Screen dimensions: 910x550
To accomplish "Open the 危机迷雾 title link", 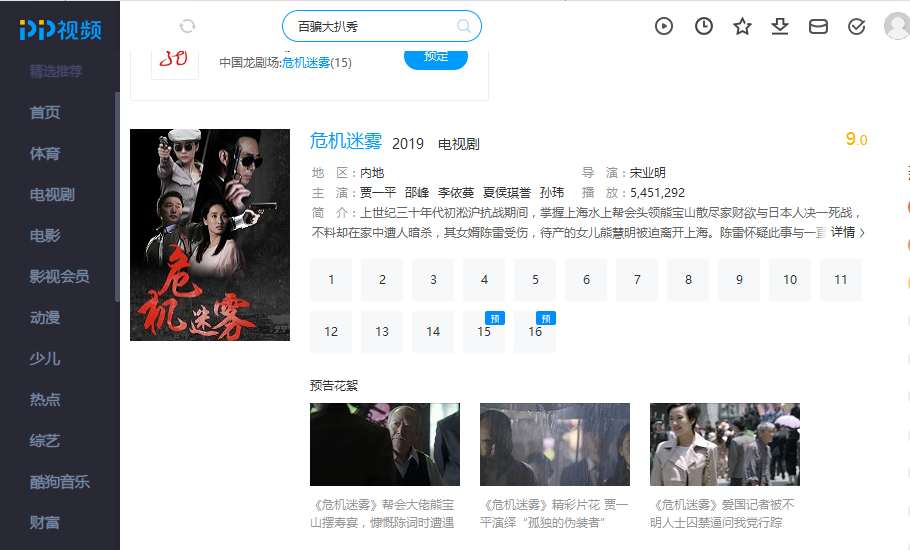I will 346,141.
